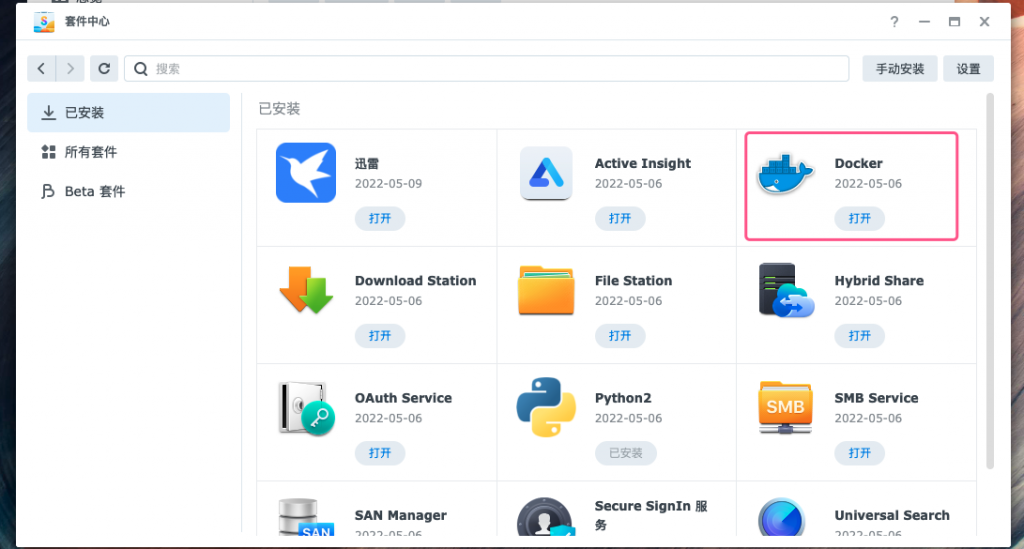Click the SAN Manager package name

(400, 516)
